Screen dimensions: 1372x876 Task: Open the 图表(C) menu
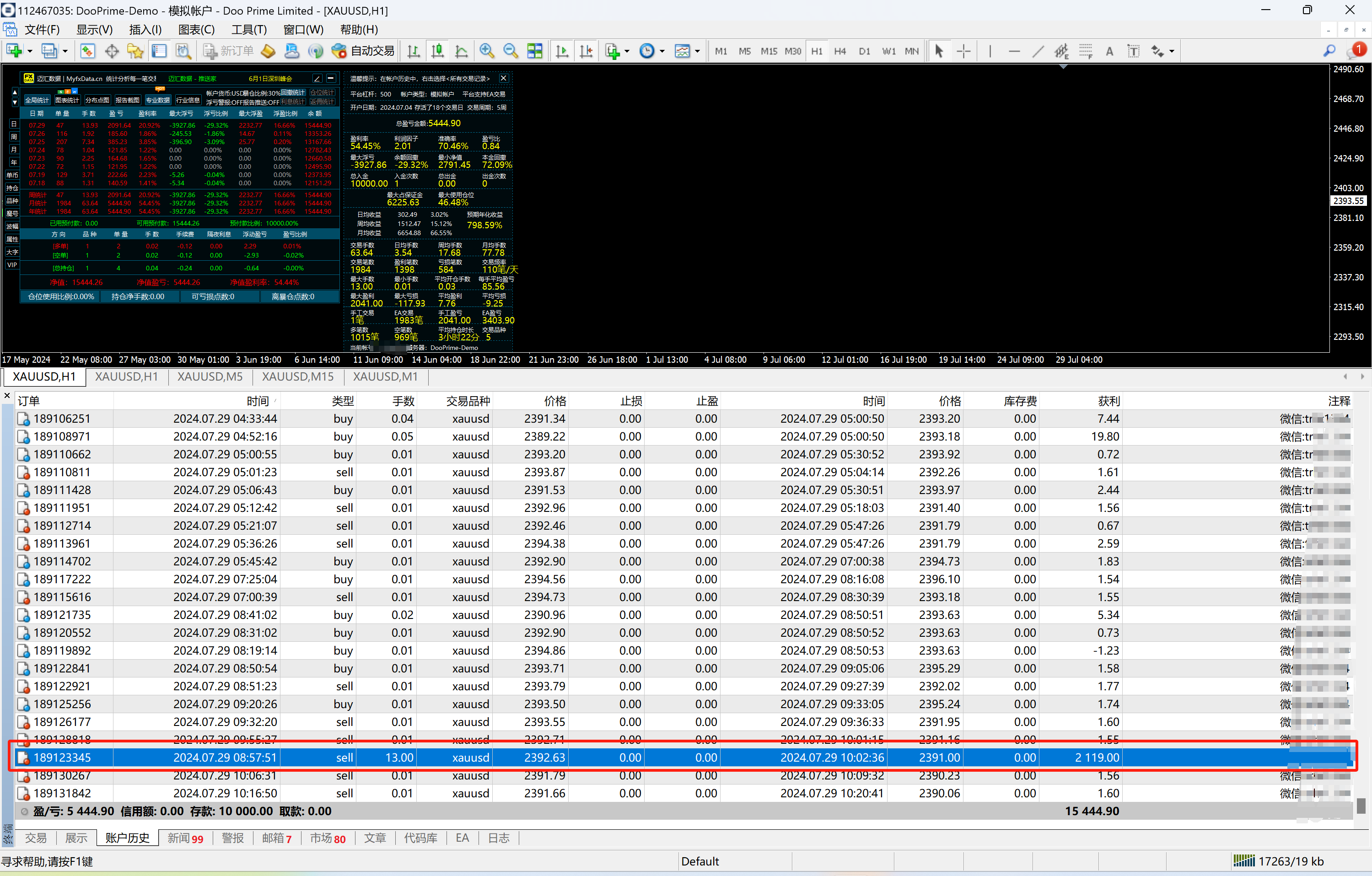196,30
